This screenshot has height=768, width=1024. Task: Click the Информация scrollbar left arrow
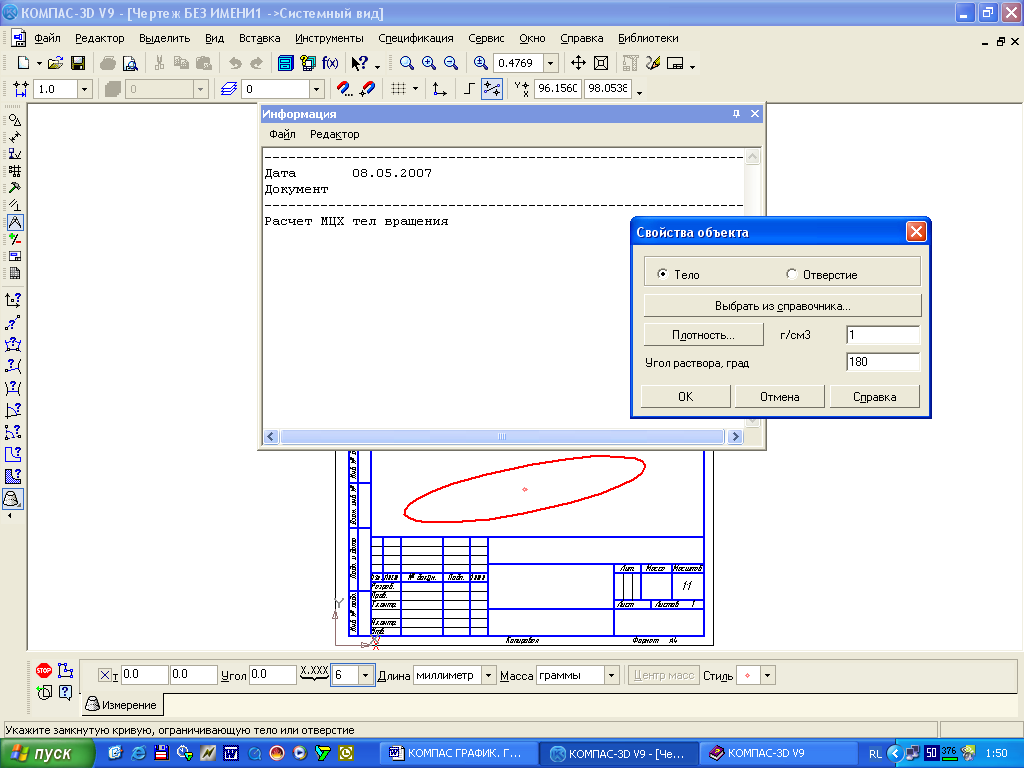[x=271, y=436]
